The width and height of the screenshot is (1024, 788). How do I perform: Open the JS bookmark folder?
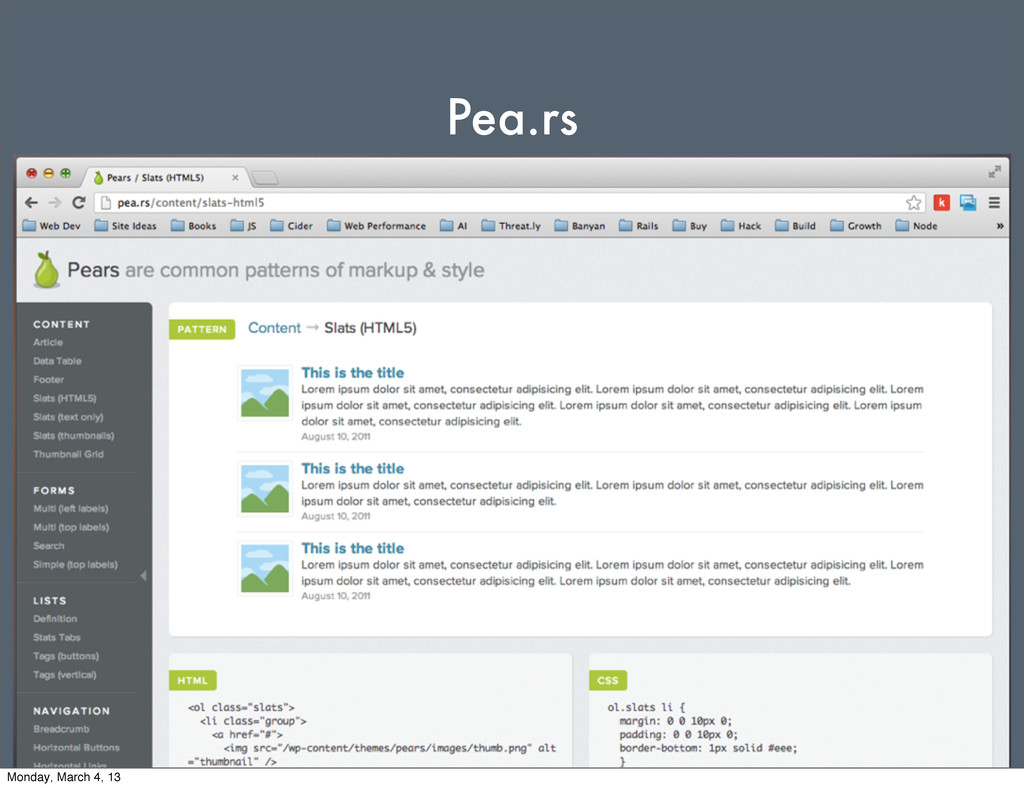[x=243, y=226]
